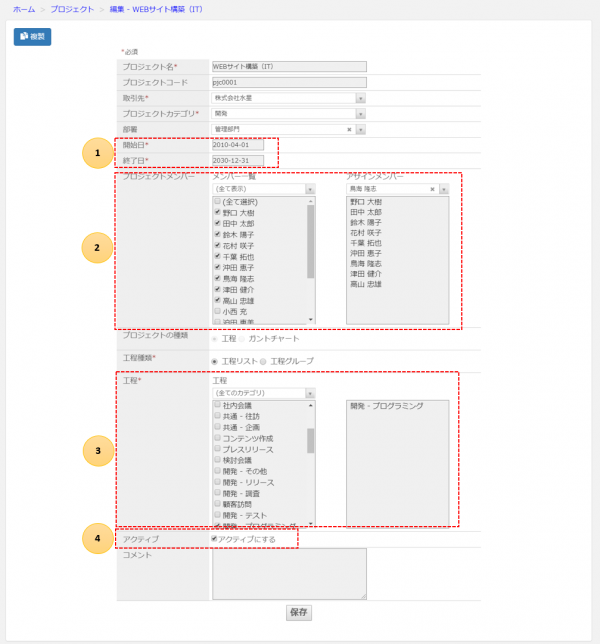The width and height of the screenshot is (600, 644).
Task: Uncheck 野口 大樹 checkbox in member list
Action: coord(218,212)
